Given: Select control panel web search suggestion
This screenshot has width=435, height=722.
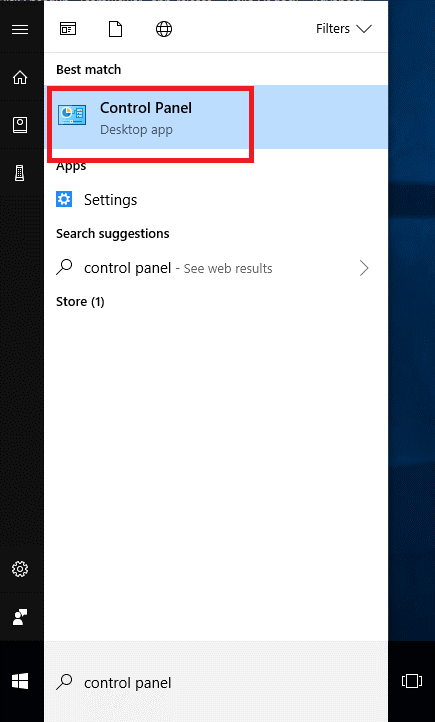Looking at the screenshot, I should point(216,268).
